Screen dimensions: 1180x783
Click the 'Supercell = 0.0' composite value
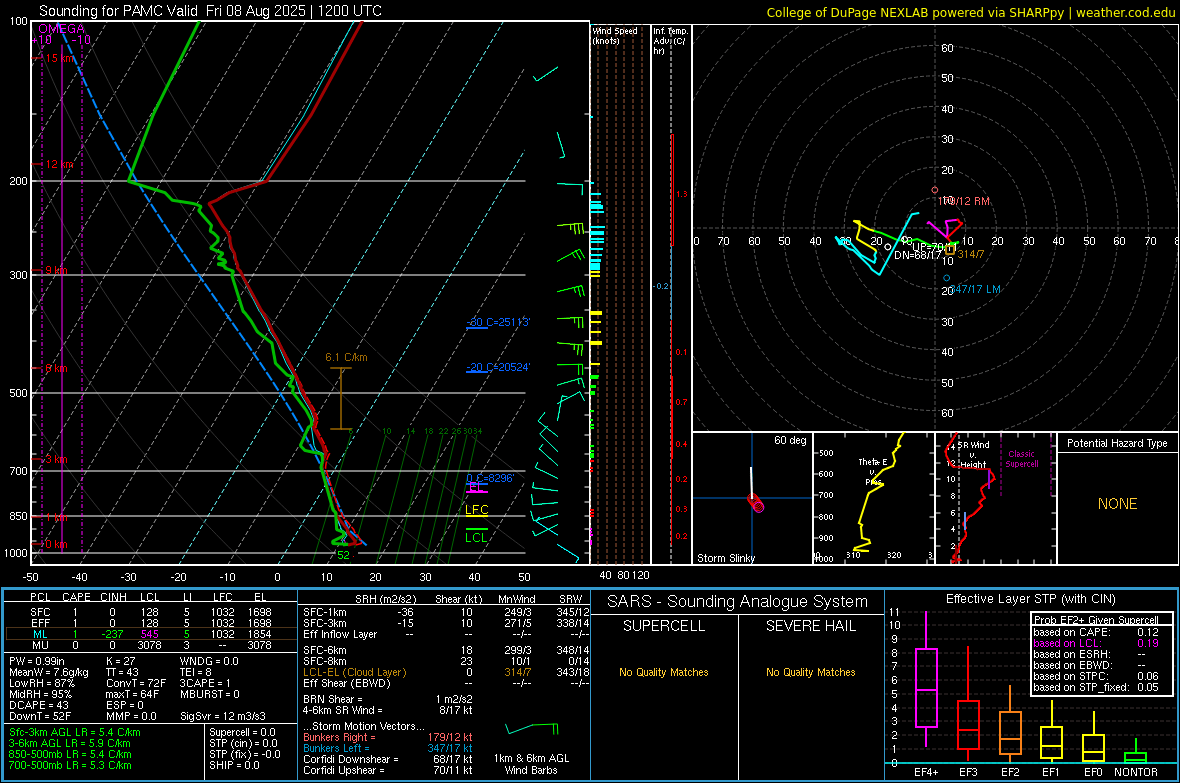pyautogui.click(x=242, y=733)
